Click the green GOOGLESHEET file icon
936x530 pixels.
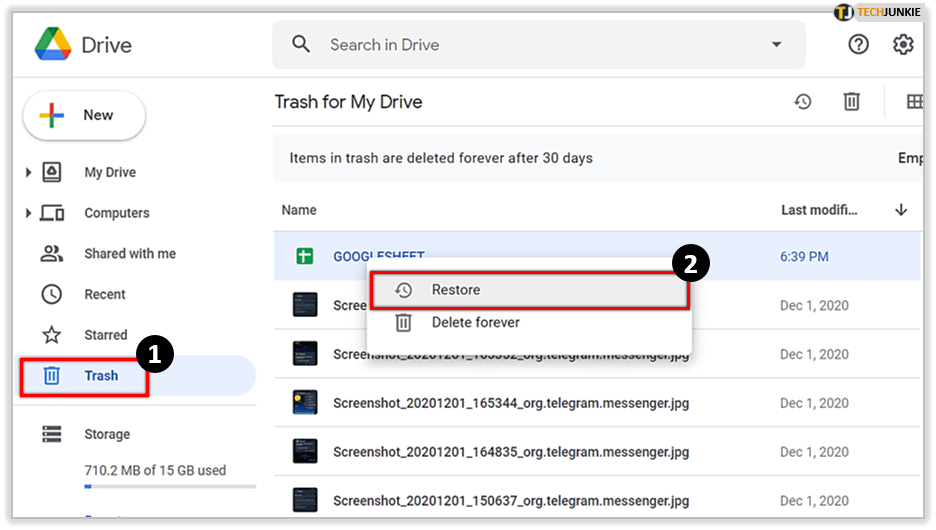(x=304, y=257)
